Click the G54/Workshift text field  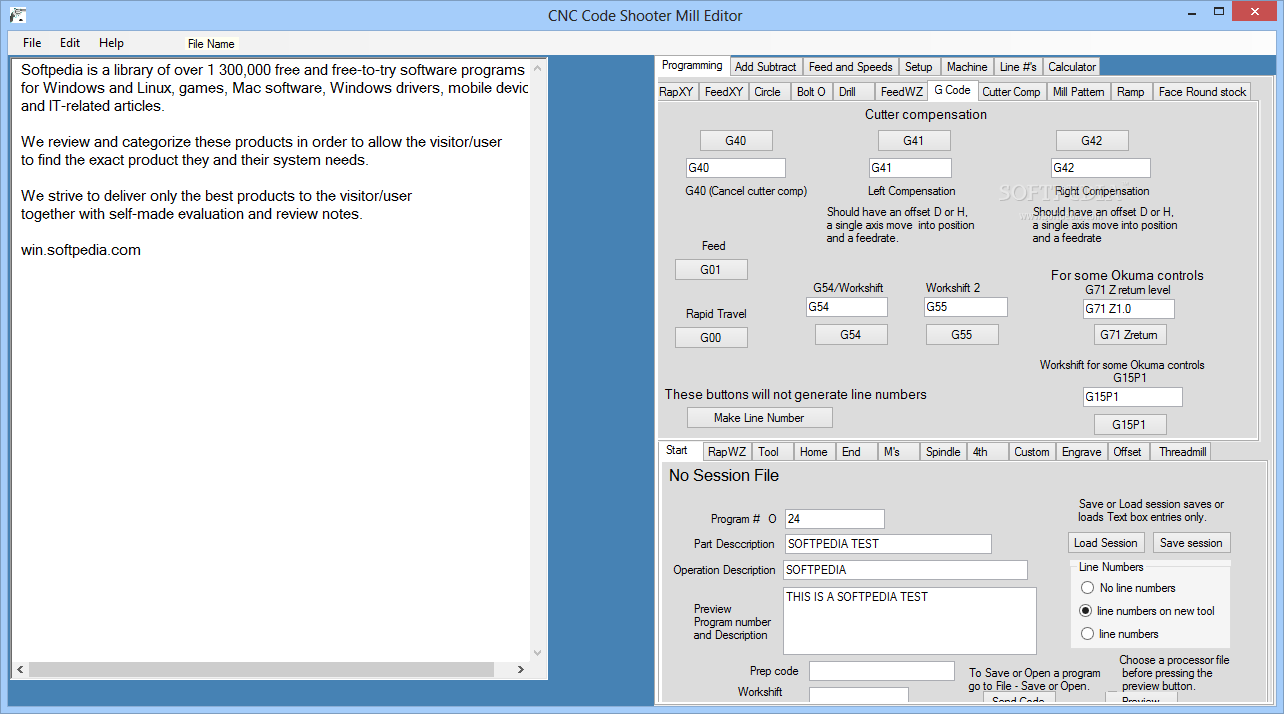click(x=847, y=307)
